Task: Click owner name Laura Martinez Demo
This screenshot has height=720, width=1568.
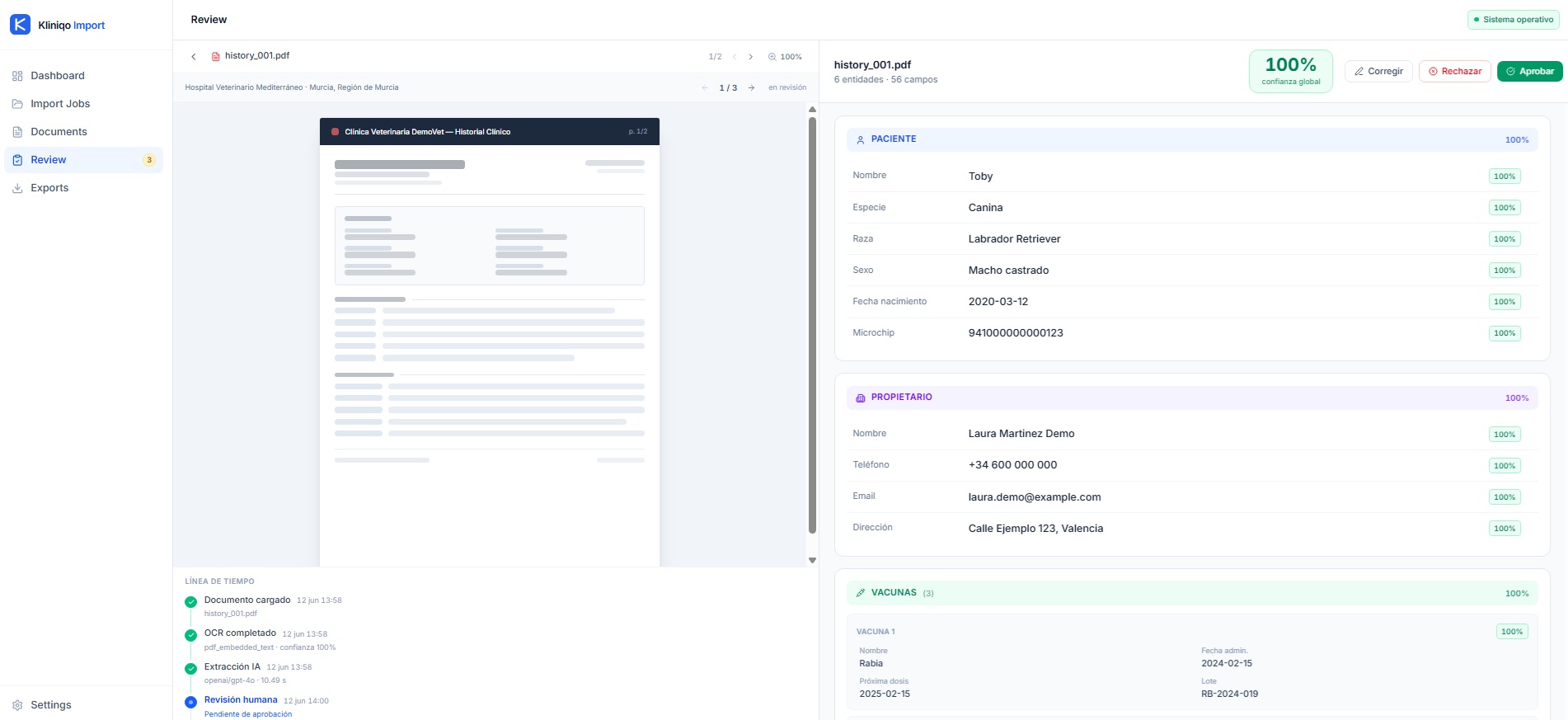Action: pos(1021,434)
